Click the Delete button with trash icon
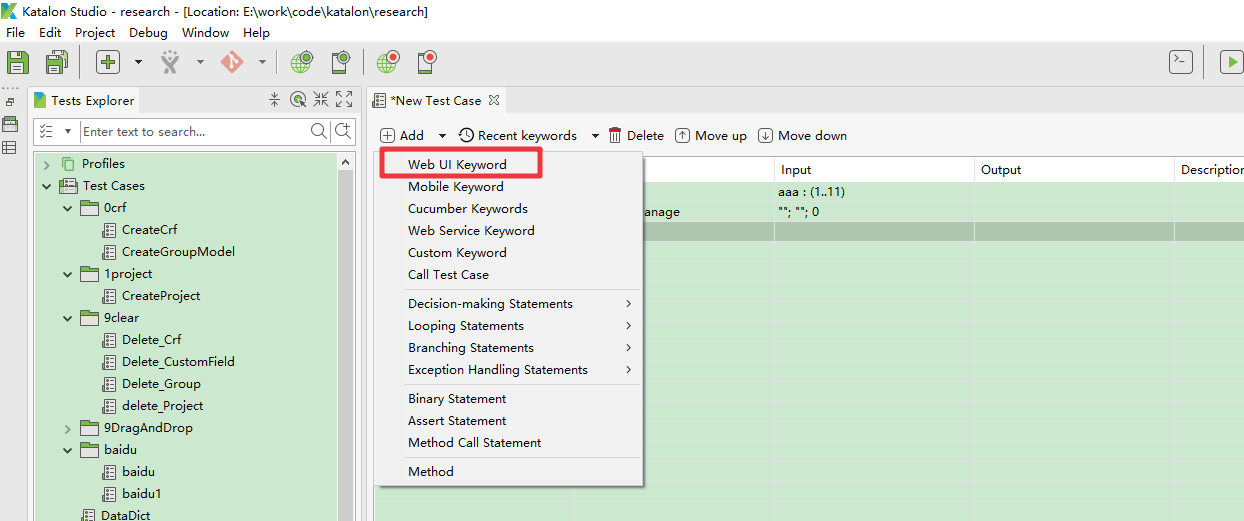 pyautogui.click(x=636, y=135)
